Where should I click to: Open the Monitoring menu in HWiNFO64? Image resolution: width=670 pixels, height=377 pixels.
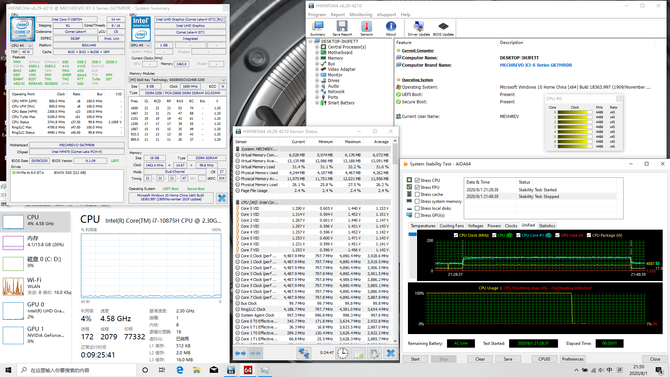point(361,15)
